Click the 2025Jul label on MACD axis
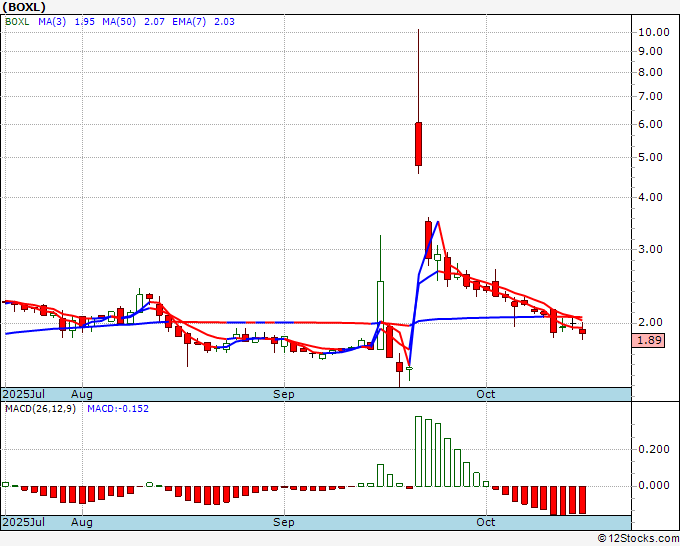680x546 pixels. tap(24, 522)
